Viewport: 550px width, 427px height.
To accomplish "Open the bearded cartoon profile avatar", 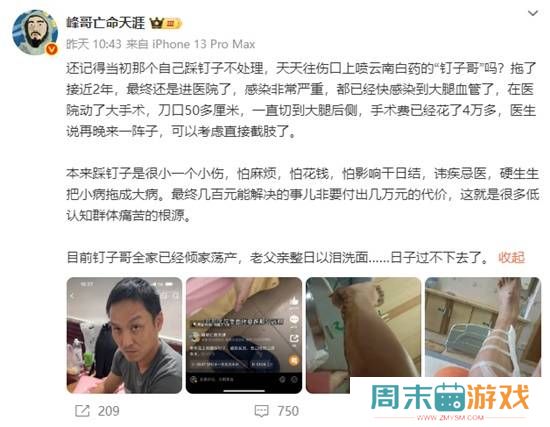I will pos(35,32).
